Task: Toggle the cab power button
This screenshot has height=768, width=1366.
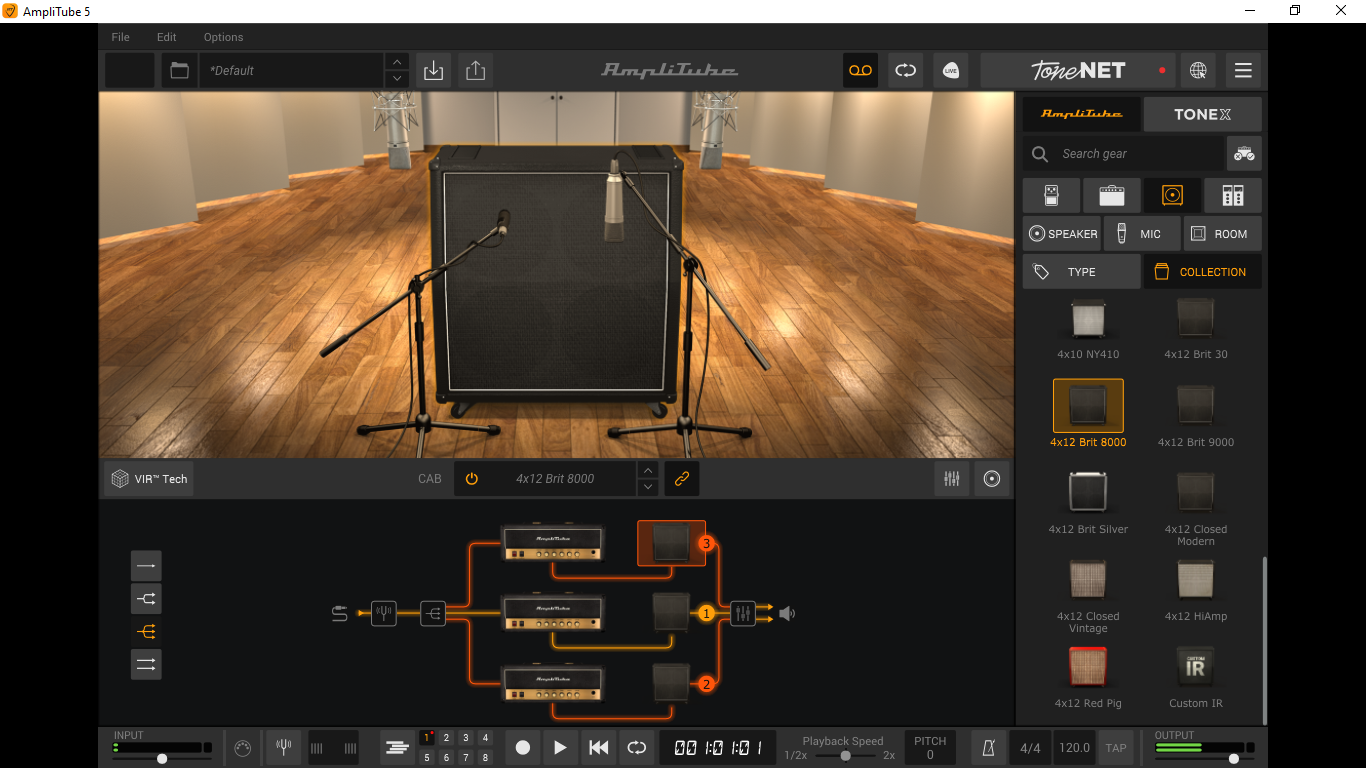Action: click(472, 479)
